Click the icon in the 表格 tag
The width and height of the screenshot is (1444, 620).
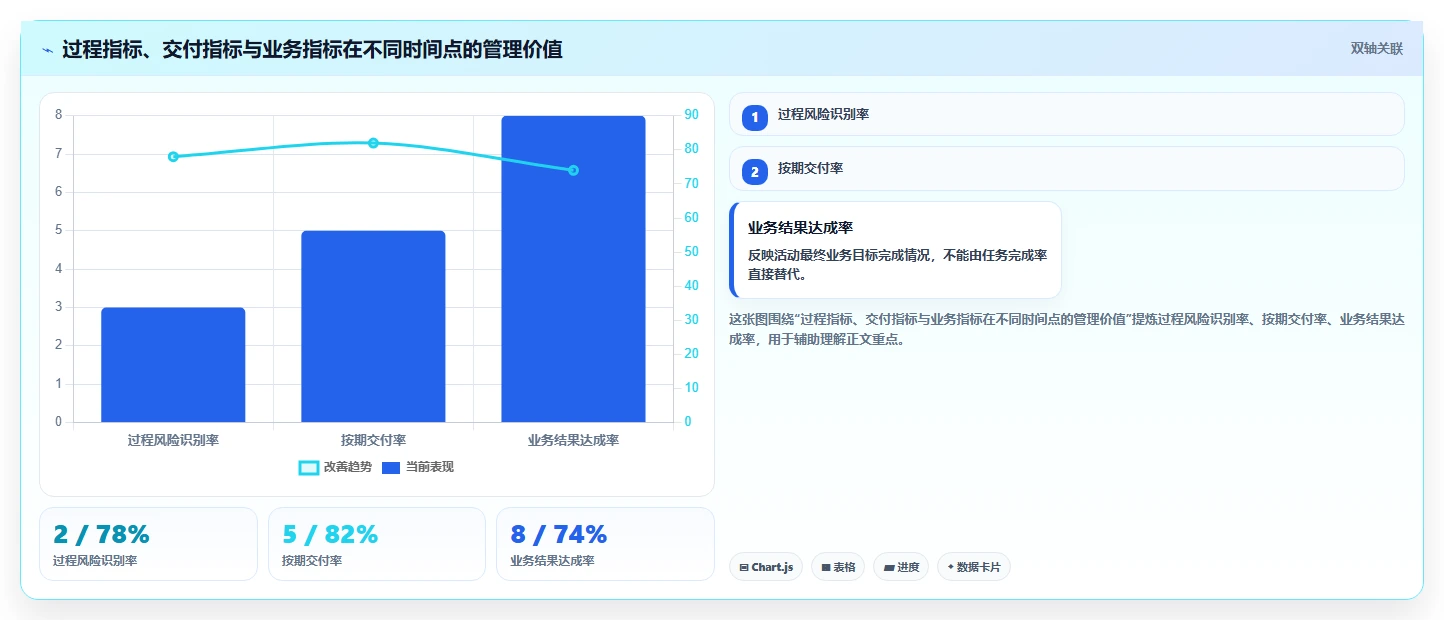[x=826, y=568]
